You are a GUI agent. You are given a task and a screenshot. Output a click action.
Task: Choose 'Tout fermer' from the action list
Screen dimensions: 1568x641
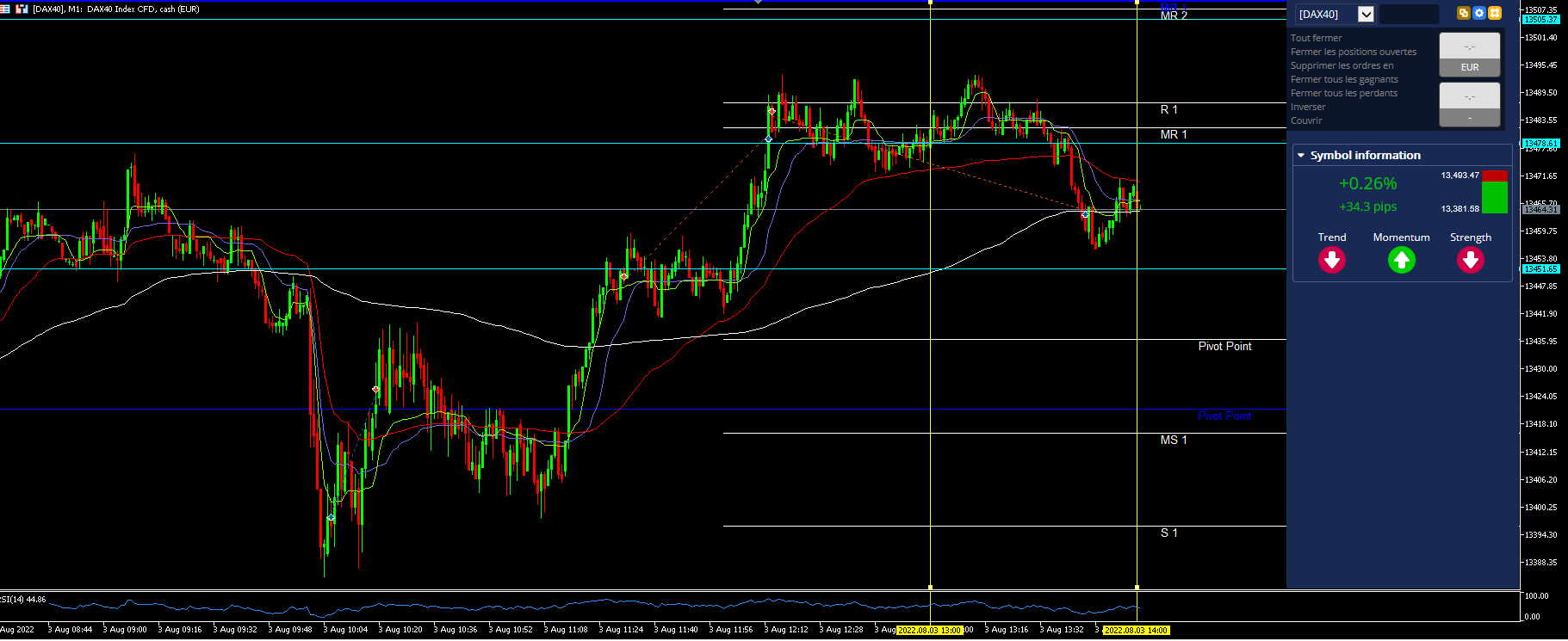(1316, 38)
